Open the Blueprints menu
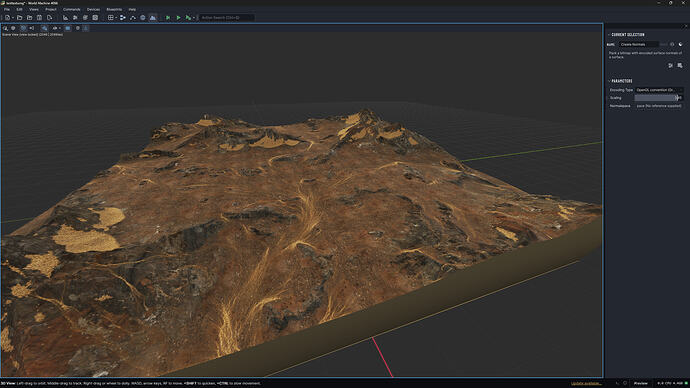 [114, 9]
